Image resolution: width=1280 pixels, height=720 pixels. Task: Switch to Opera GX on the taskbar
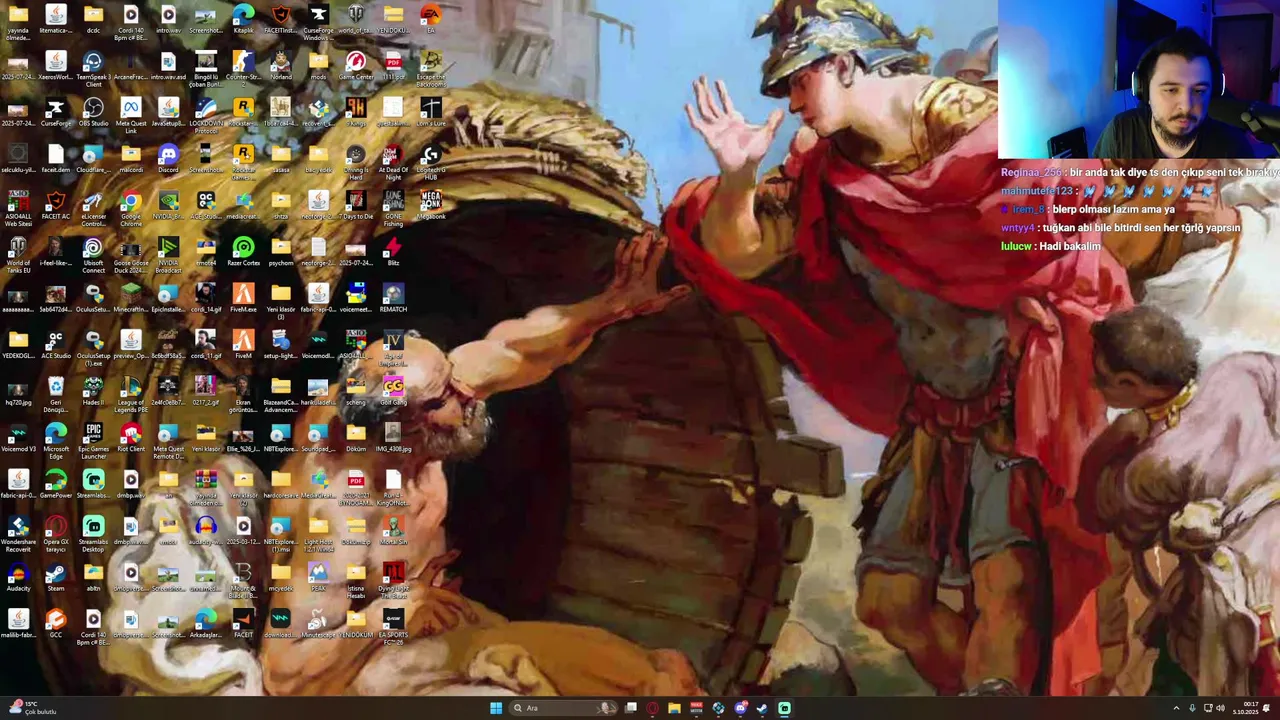pyautogui.click(x=652, y=708)
